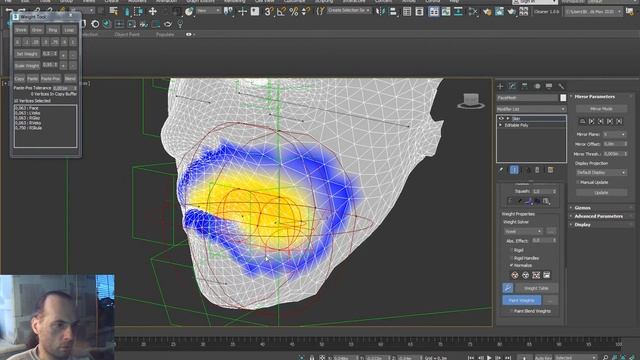Toggle the 3D Snaps icon

click(x=268, y=11)
